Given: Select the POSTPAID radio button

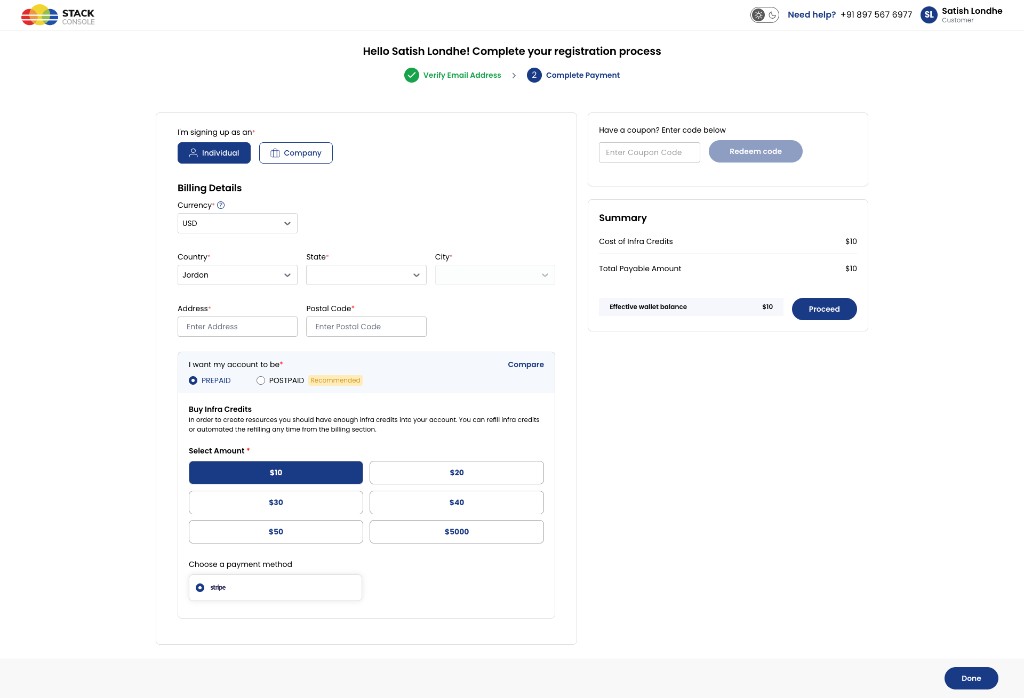Looking at the screenshot, I should click(261, 381).
